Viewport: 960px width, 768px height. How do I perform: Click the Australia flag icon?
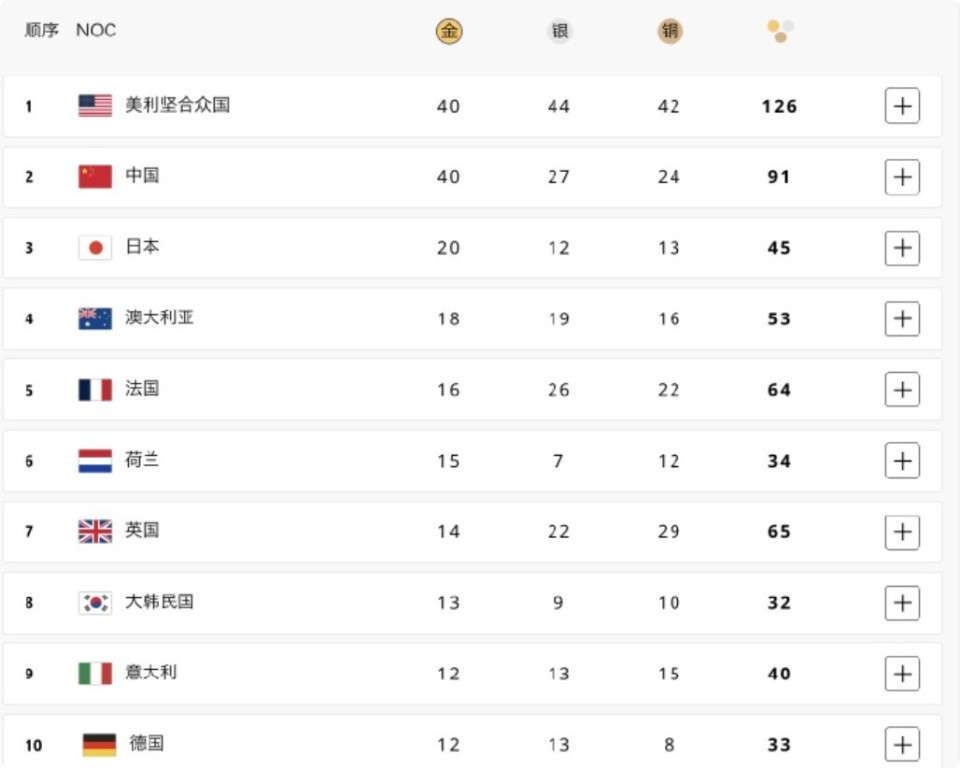(95, 318)
